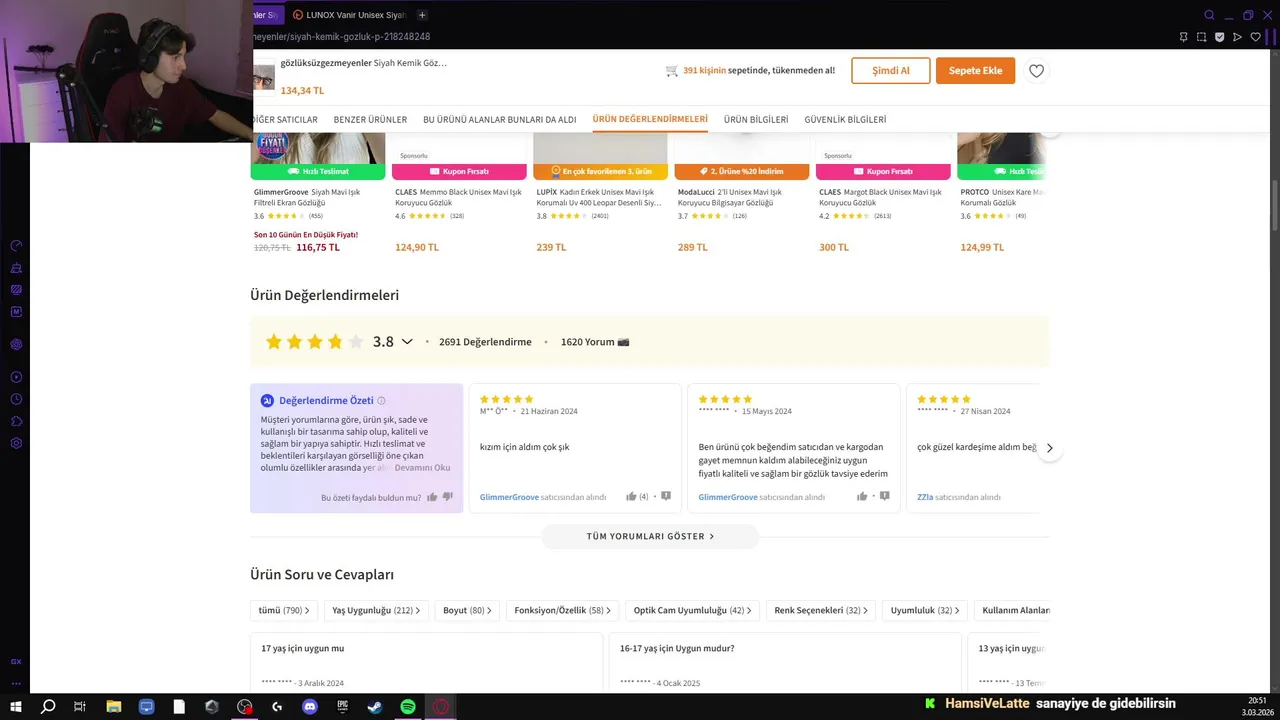Select 'tümü (790)' question filter

tap(284, 610)
